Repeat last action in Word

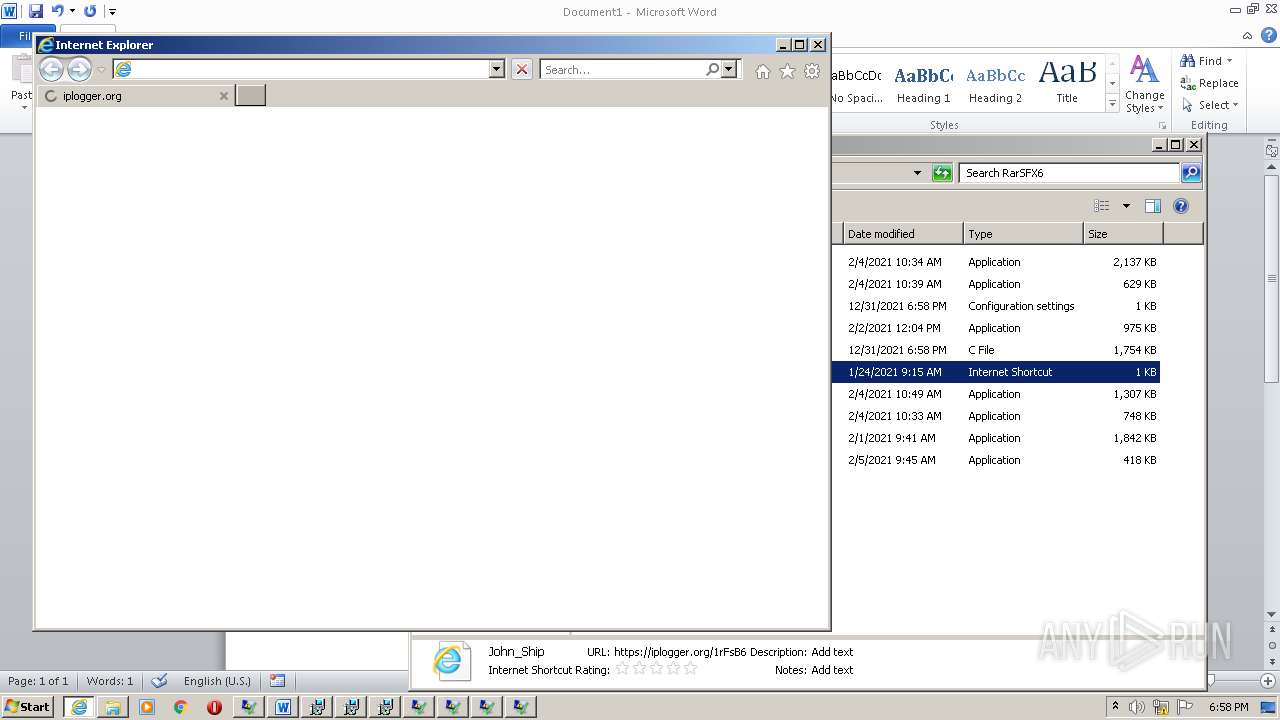click(x=90, y=11)
